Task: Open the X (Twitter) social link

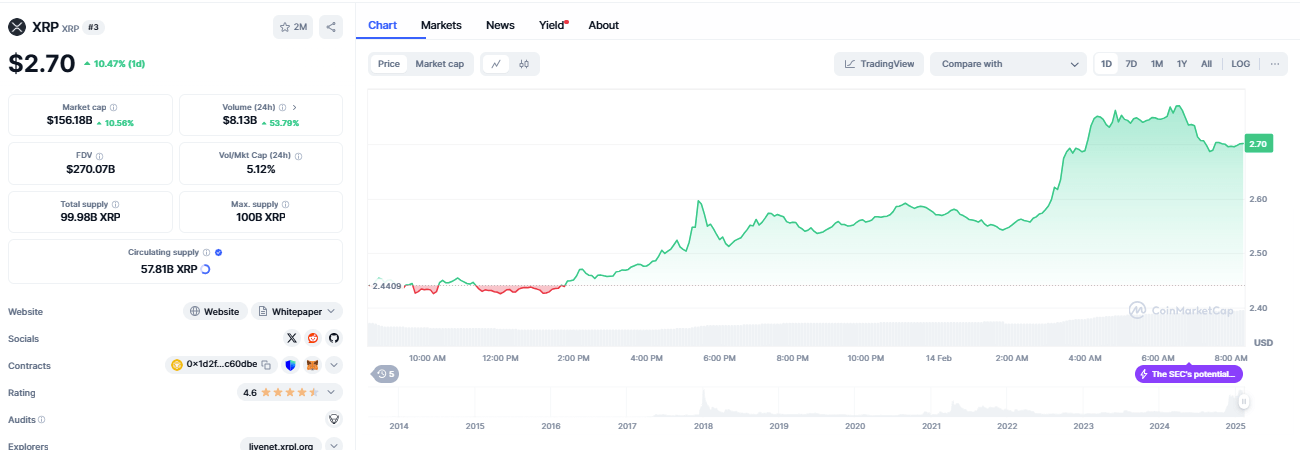Action: 292,339
